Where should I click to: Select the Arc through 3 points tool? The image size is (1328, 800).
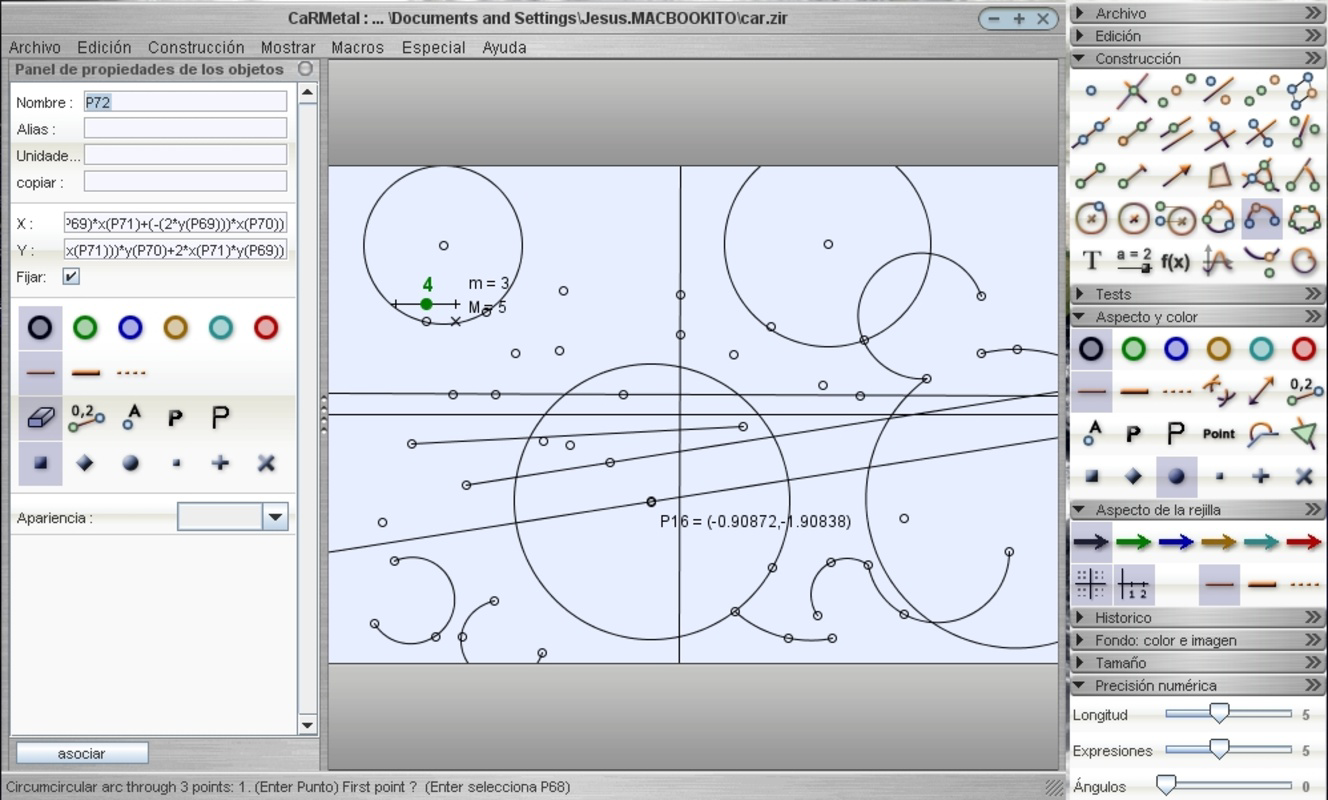[1262, 217]
